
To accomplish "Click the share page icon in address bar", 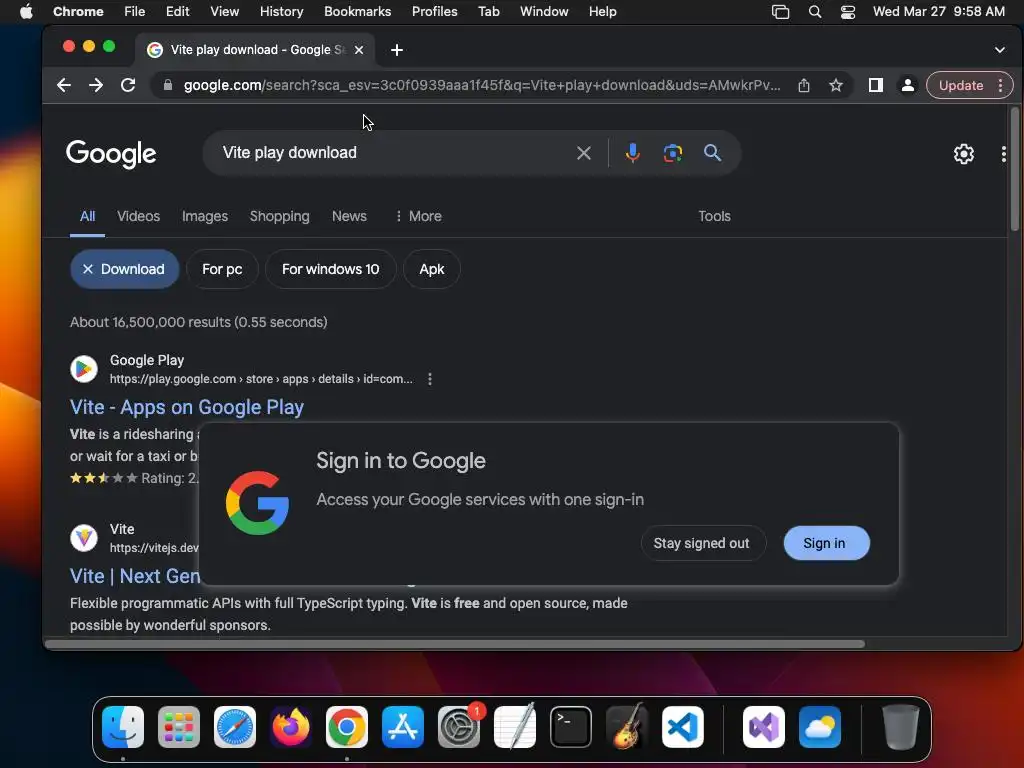I will click(804, 85).
